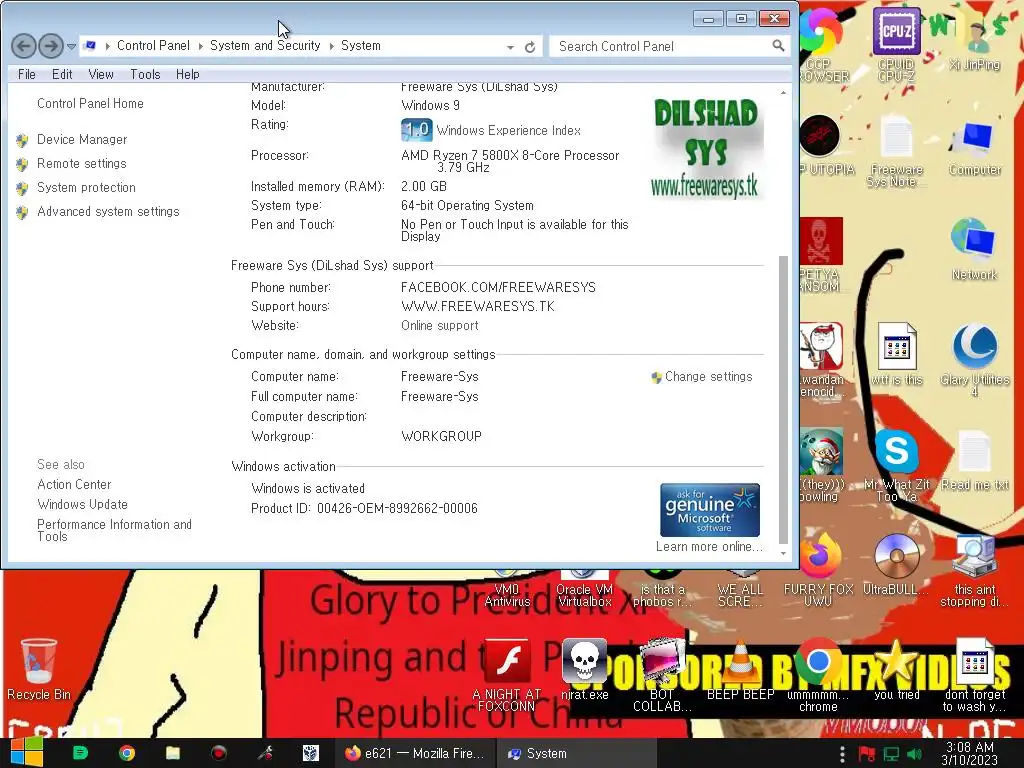Click the System taskbar button
This screenshot has height=768, width=1024.
[x=576, y=753]
